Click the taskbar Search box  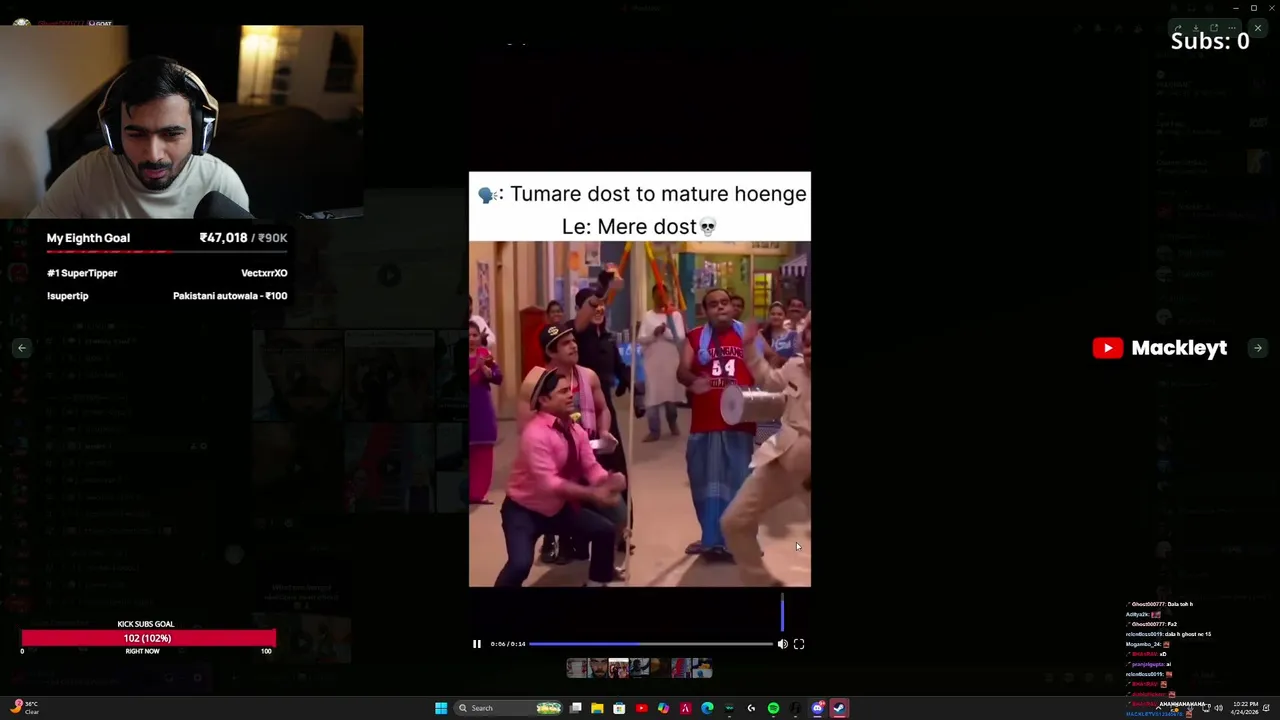[x=508, y=708]
